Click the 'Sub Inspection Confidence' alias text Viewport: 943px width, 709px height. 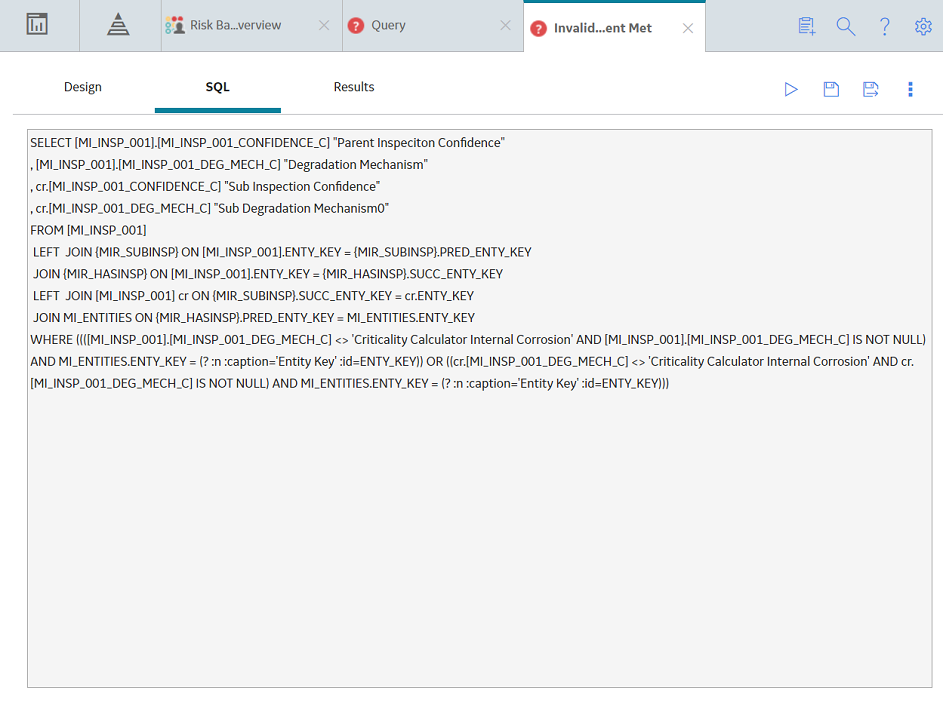[x=302, y=187]
